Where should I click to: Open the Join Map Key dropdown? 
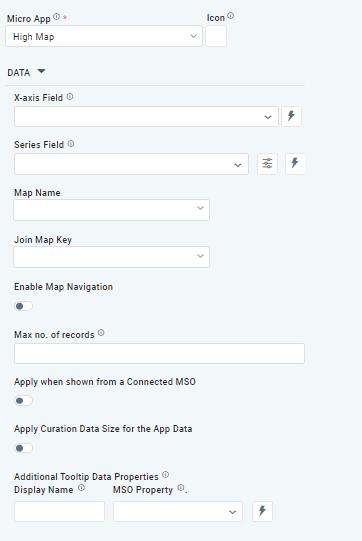click(111, 257)
